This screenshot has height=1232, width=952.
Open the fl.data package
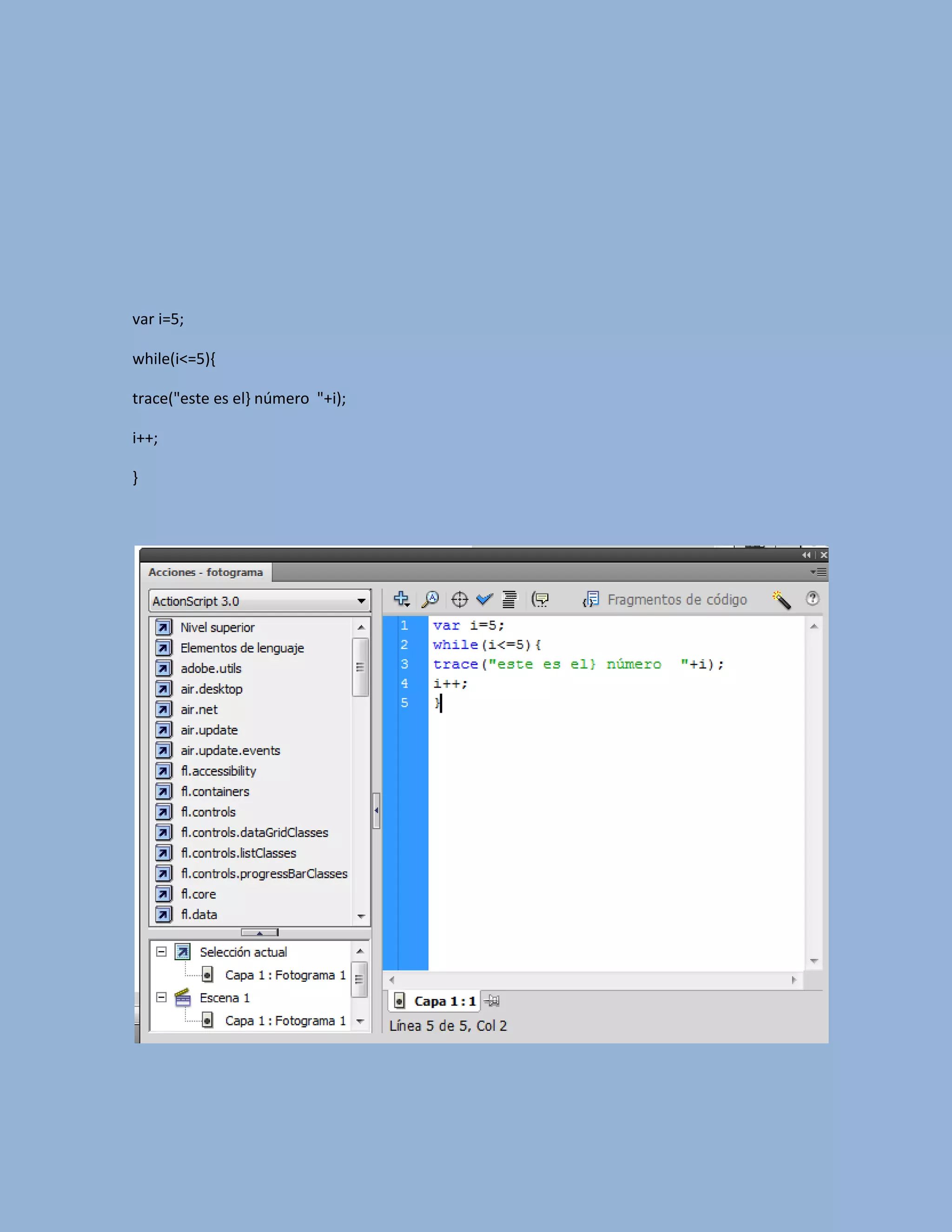tap(199, 914)
